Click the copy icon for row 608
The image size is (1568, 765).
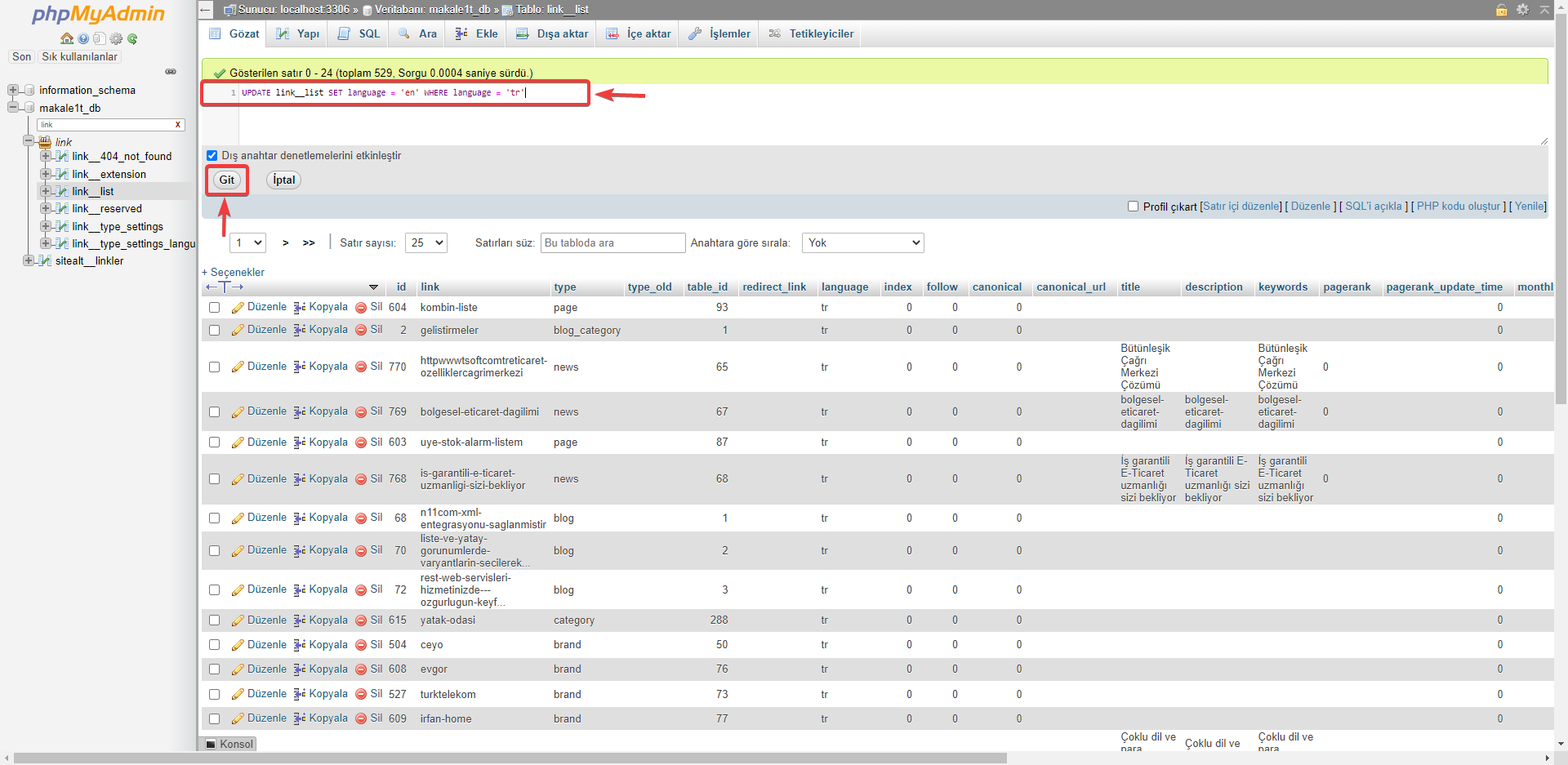(x=300, y=669)
